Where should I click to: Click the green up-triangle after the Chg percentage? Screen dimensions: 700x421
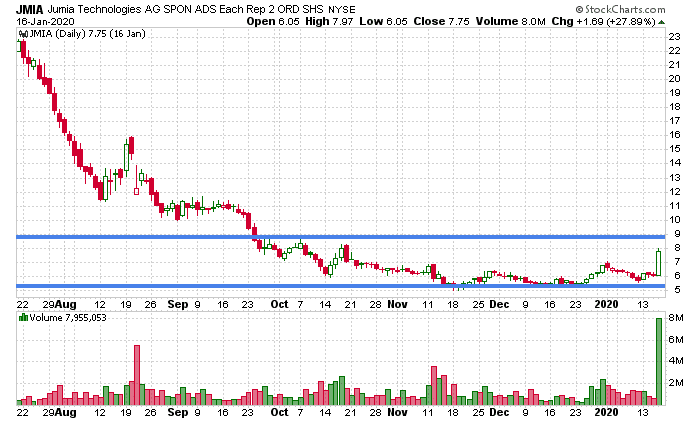tap(661, 22)
